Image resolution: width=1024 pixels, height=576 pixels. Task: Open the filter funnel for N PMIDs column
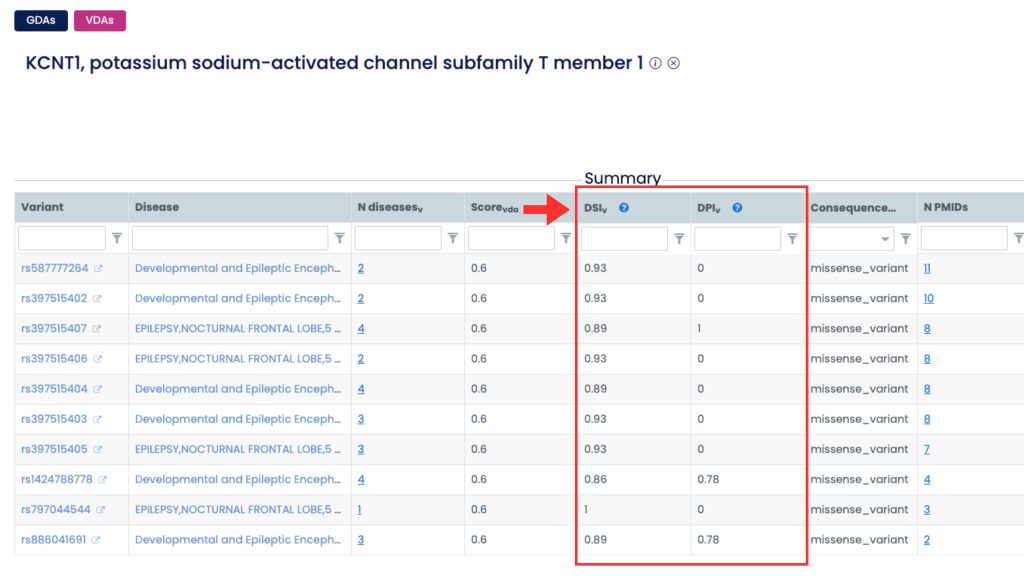point(1018,238)
